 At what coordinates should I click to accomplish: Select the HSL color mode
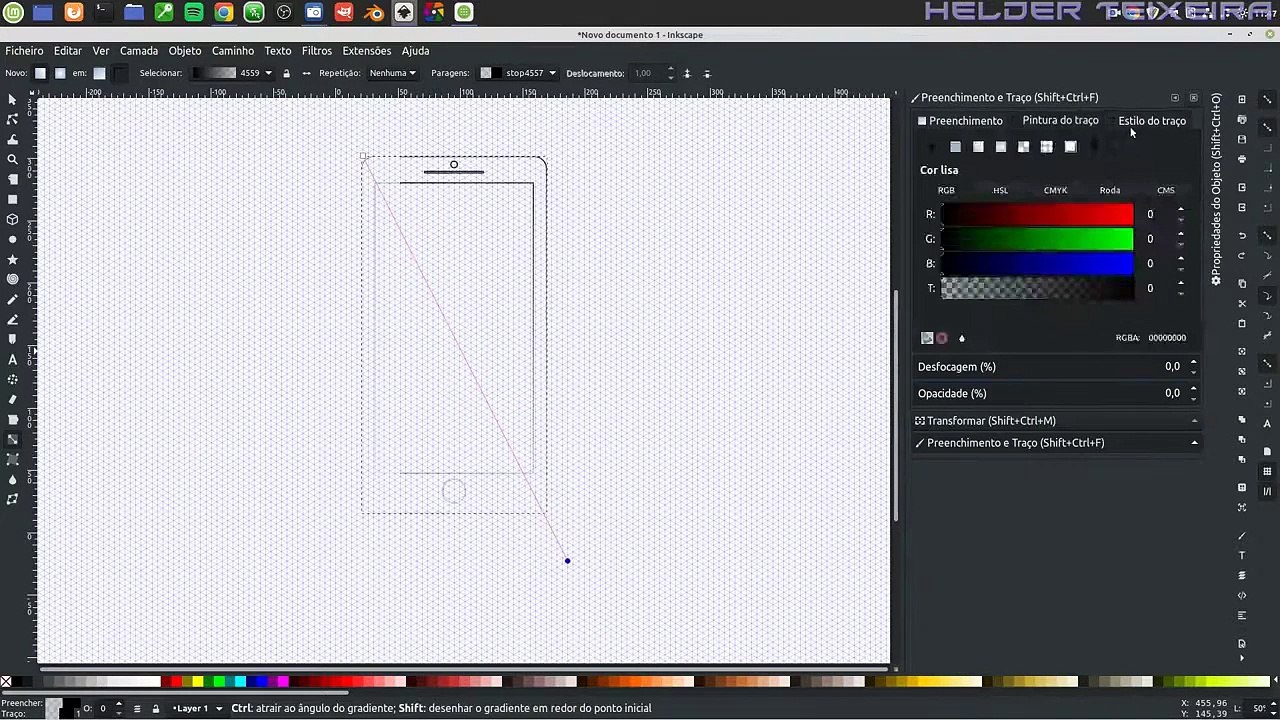pyautogui.click(x=1000, y=190)
